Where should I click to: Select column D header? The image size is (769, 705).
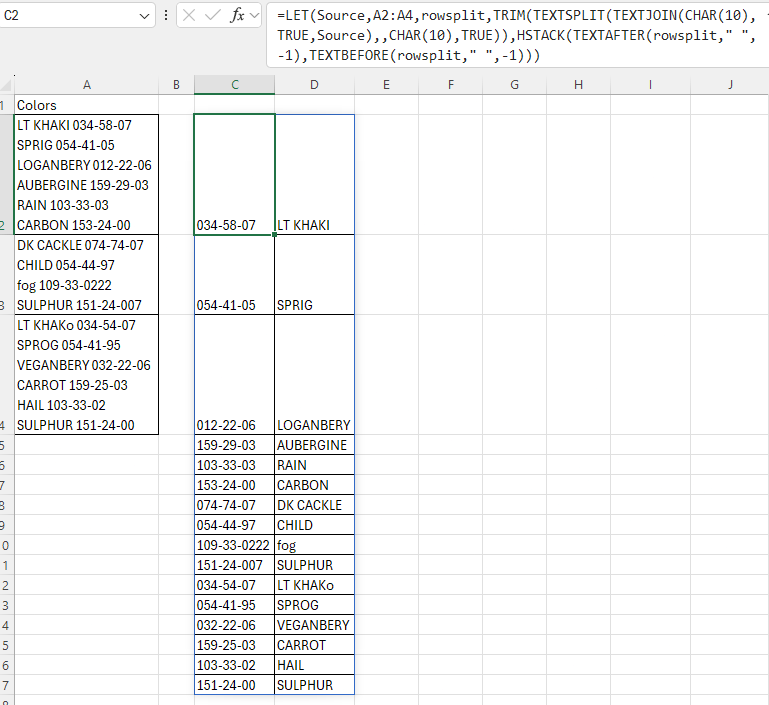tap(314, 85)
